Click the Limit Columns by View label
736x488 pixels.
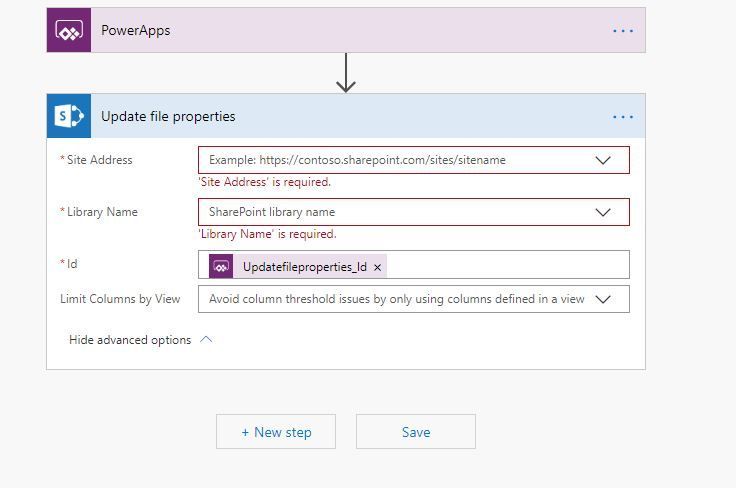click(120, 299)
